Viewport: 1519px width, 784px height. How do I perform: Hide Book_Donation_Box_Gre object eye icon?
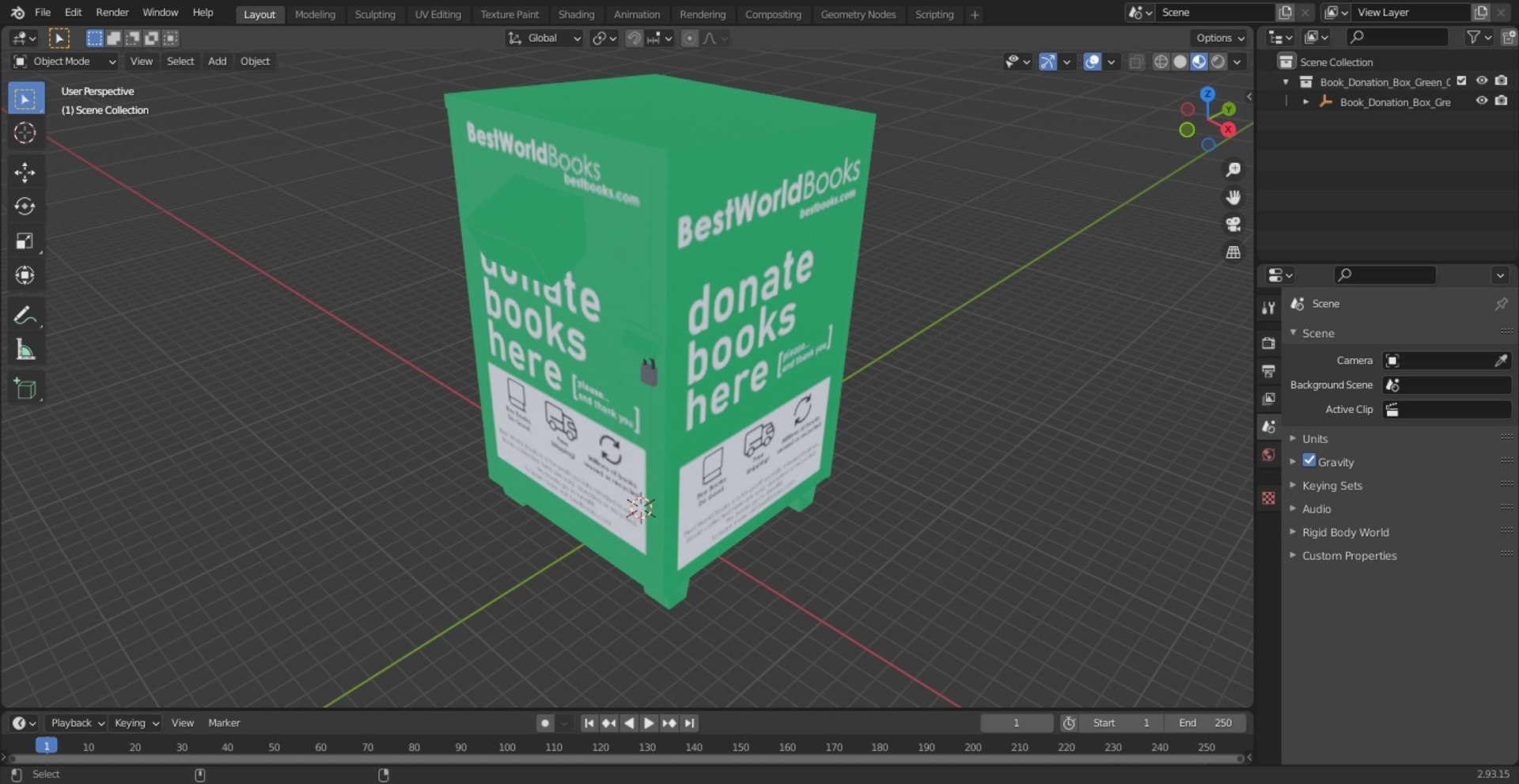(x=1481, y=100)
